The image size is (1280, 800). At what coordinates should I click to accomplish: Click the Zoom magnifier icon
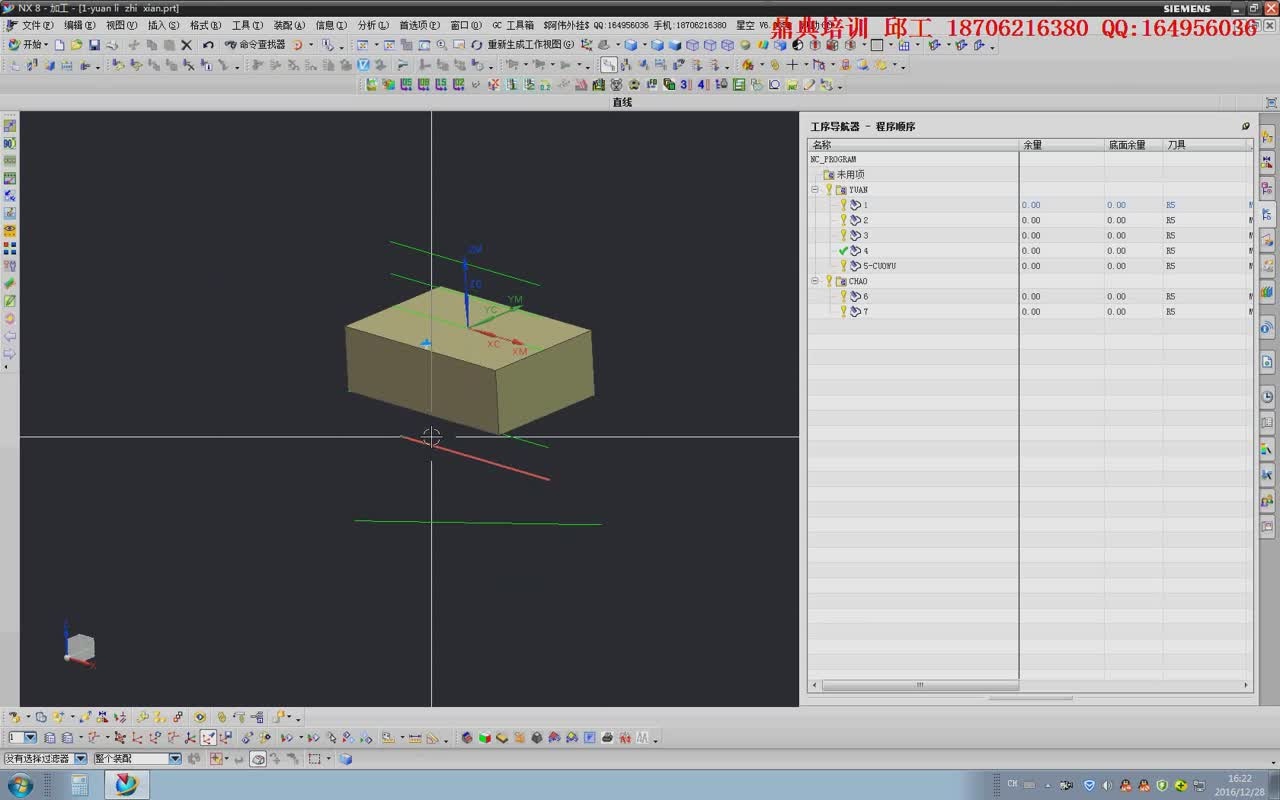pyautogui.click(x=441, y=45)
